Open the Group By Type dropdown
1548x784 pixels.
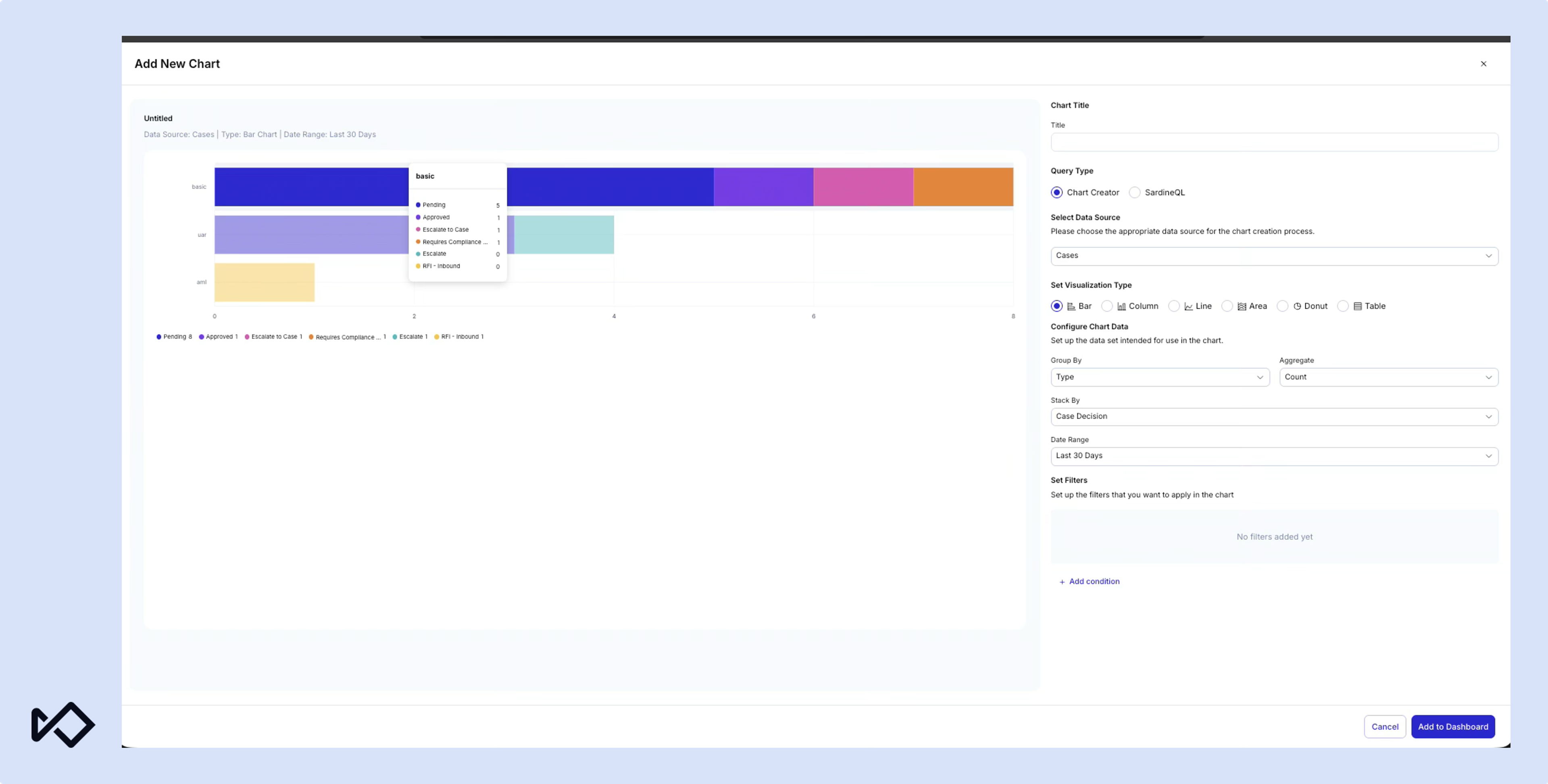(x=1160, y=377)
